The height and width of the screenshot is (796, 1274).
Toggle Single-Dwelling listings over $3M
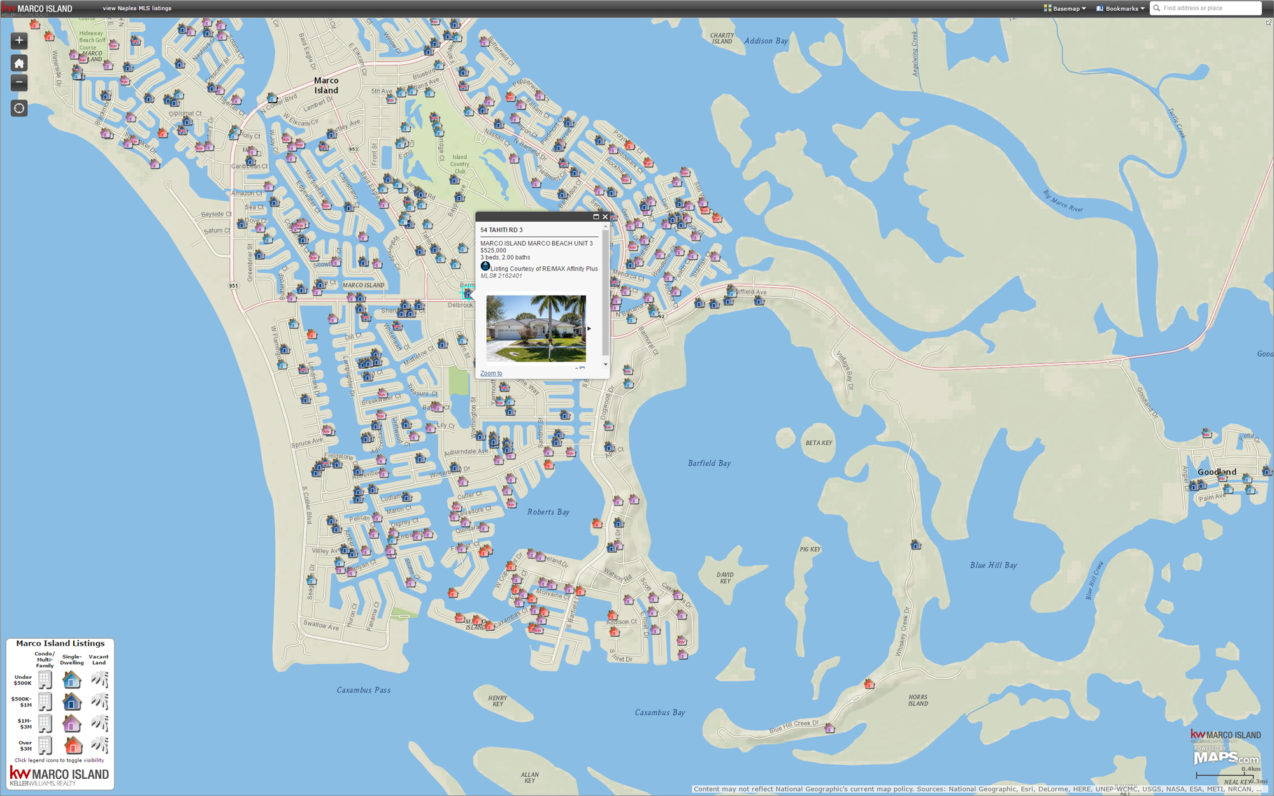point(72,745)
